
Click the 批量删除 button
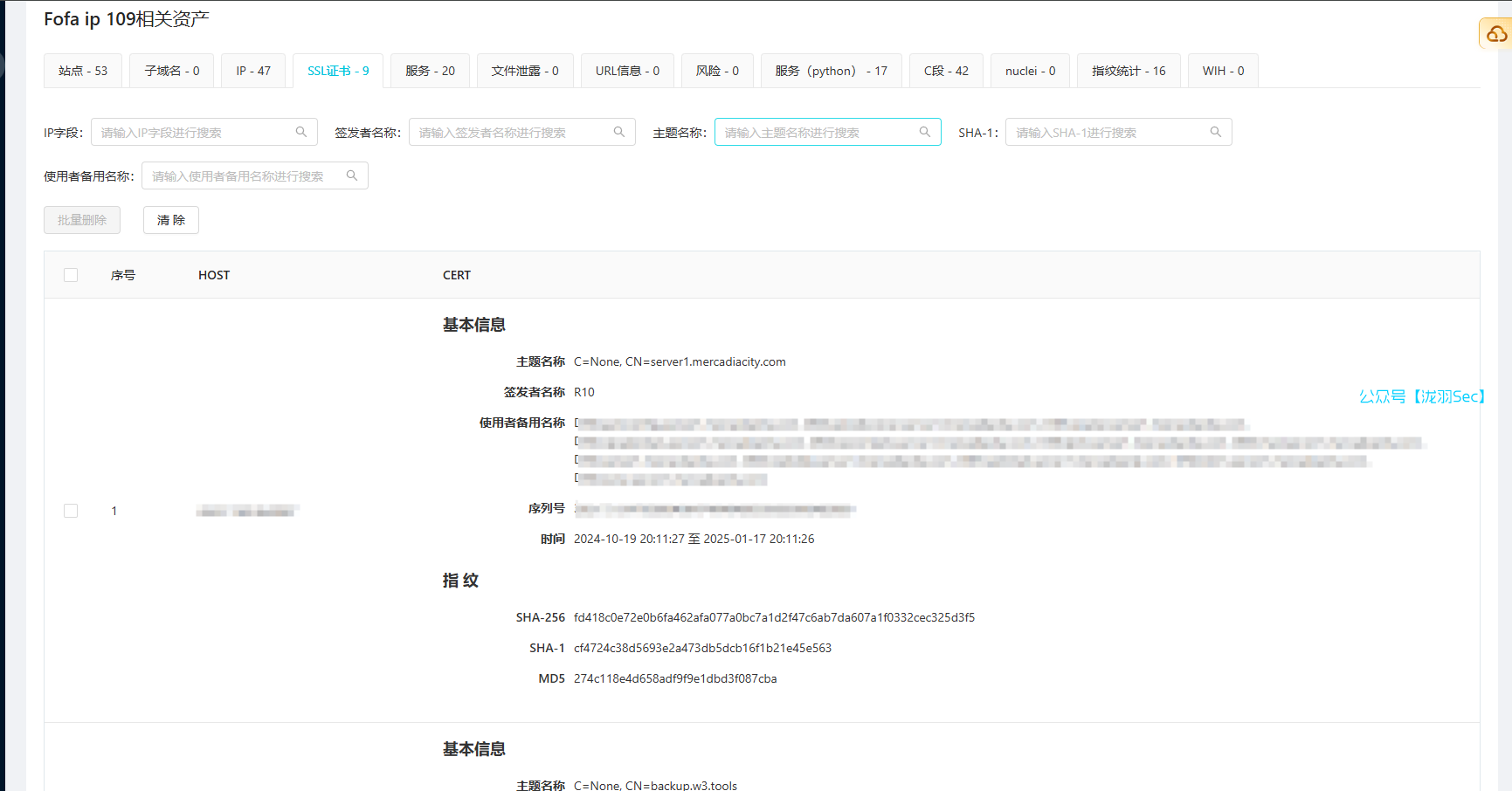click(82, 220)
